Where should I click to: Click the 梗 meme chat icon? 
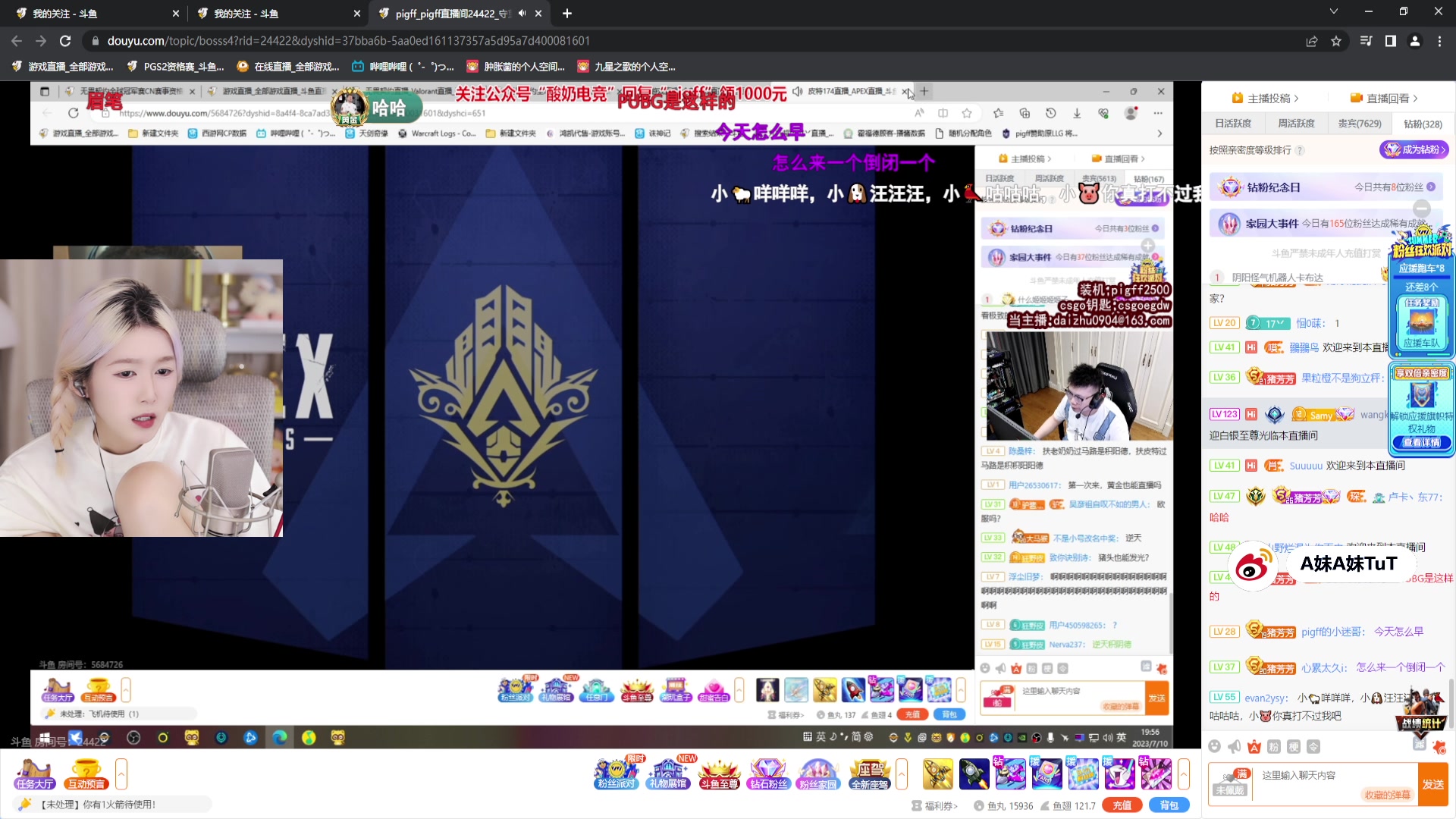click(x=1294, y=746)
